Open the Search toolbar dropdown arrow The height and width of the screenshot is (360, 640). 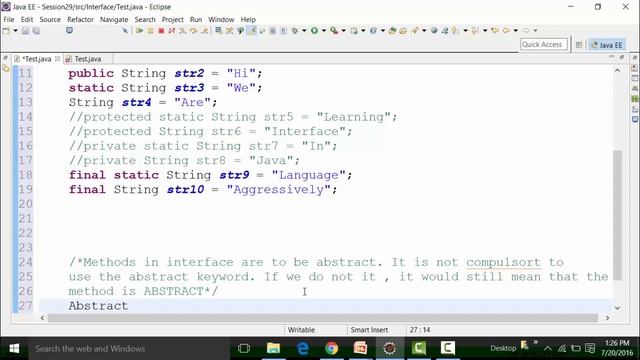click(424, 31)
